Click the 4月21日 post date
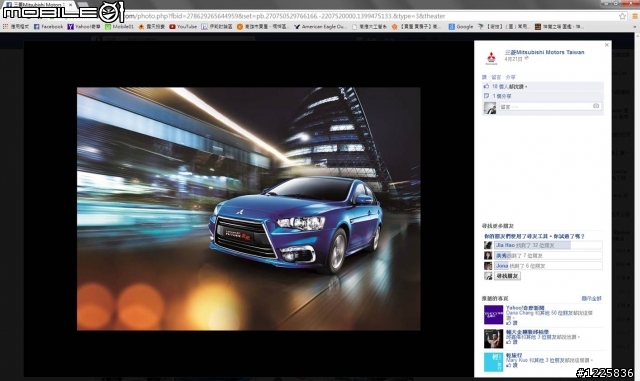 [x=513, y=59]
